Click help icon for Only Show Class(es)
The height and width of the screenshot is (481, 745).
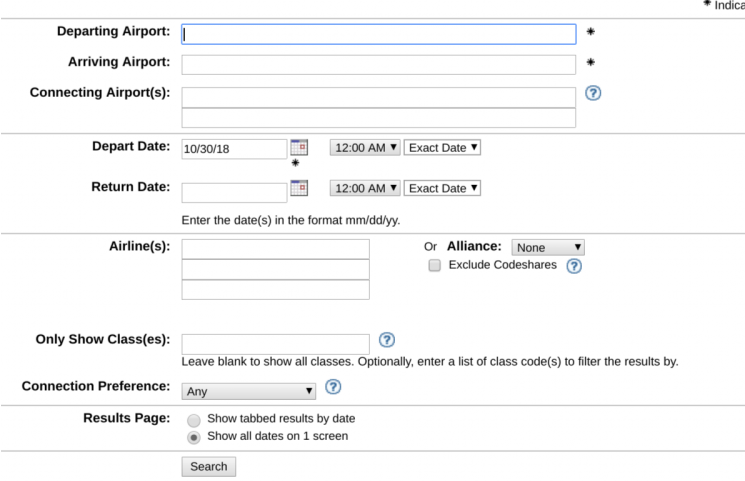[387, 341]
